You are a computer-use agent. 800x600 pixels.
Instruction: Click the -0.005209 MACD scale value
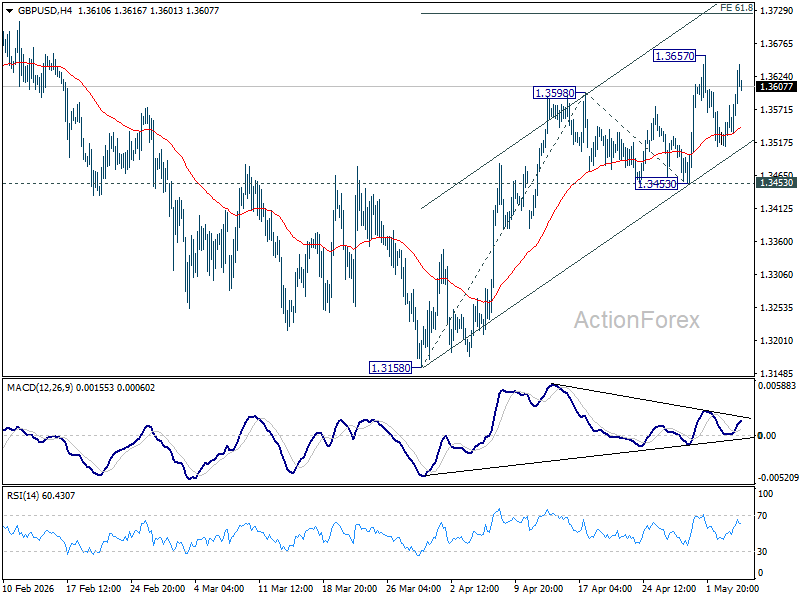pyautogui.click(x=778, y=478)
